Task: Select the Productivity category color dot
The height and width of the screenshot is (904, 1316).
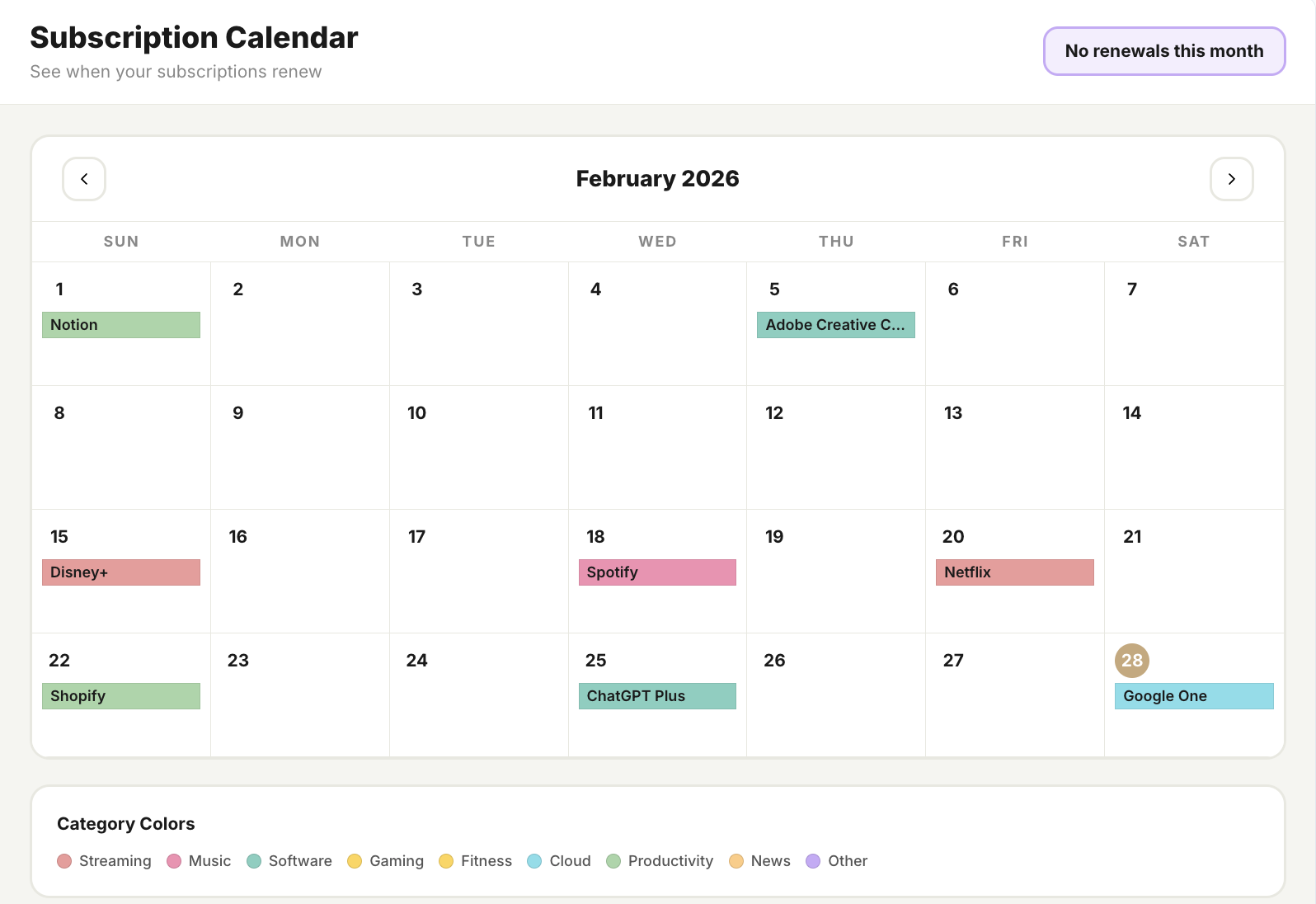Action: pos(613,861)
